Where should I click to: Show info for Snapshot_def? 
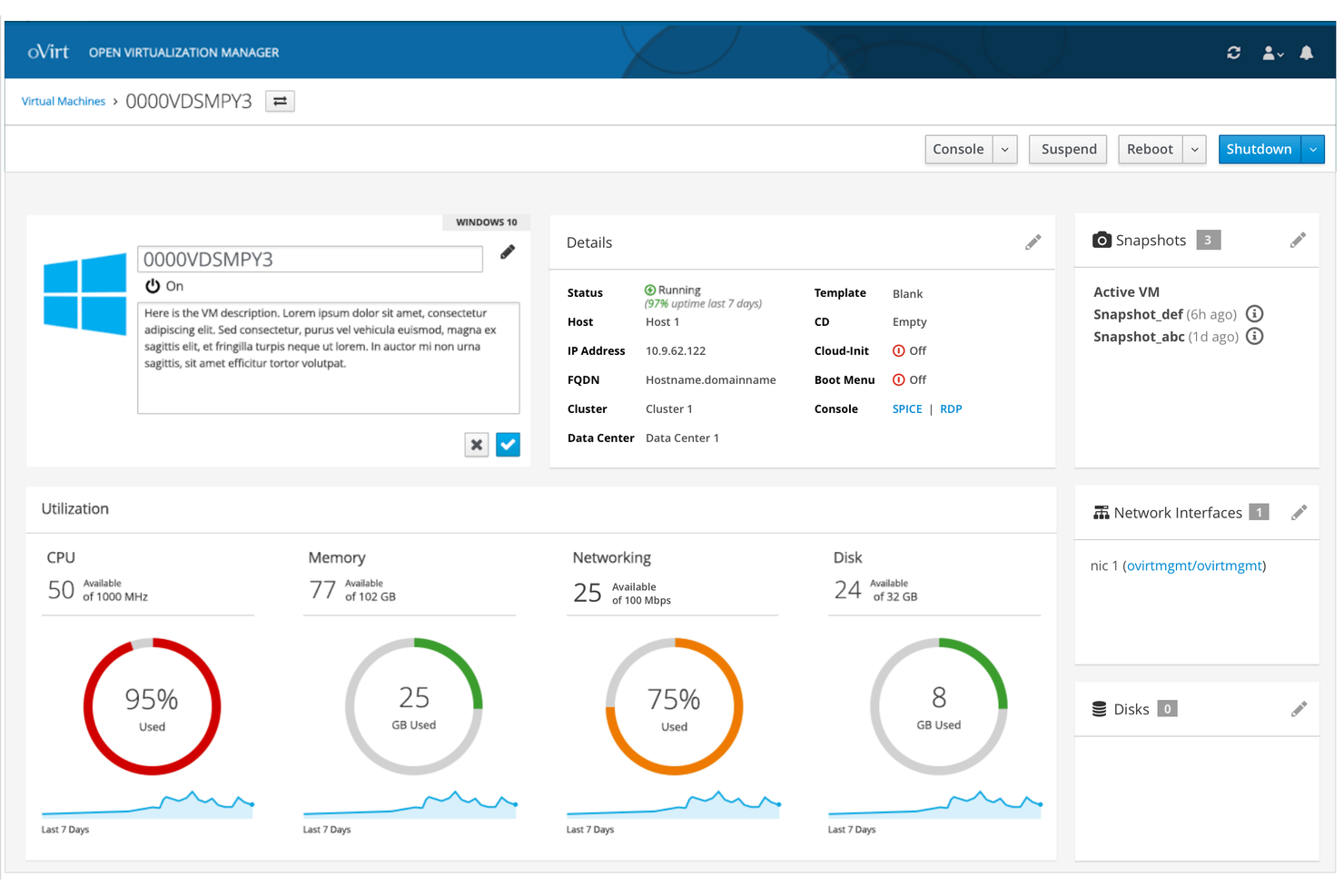[1254, 314]
